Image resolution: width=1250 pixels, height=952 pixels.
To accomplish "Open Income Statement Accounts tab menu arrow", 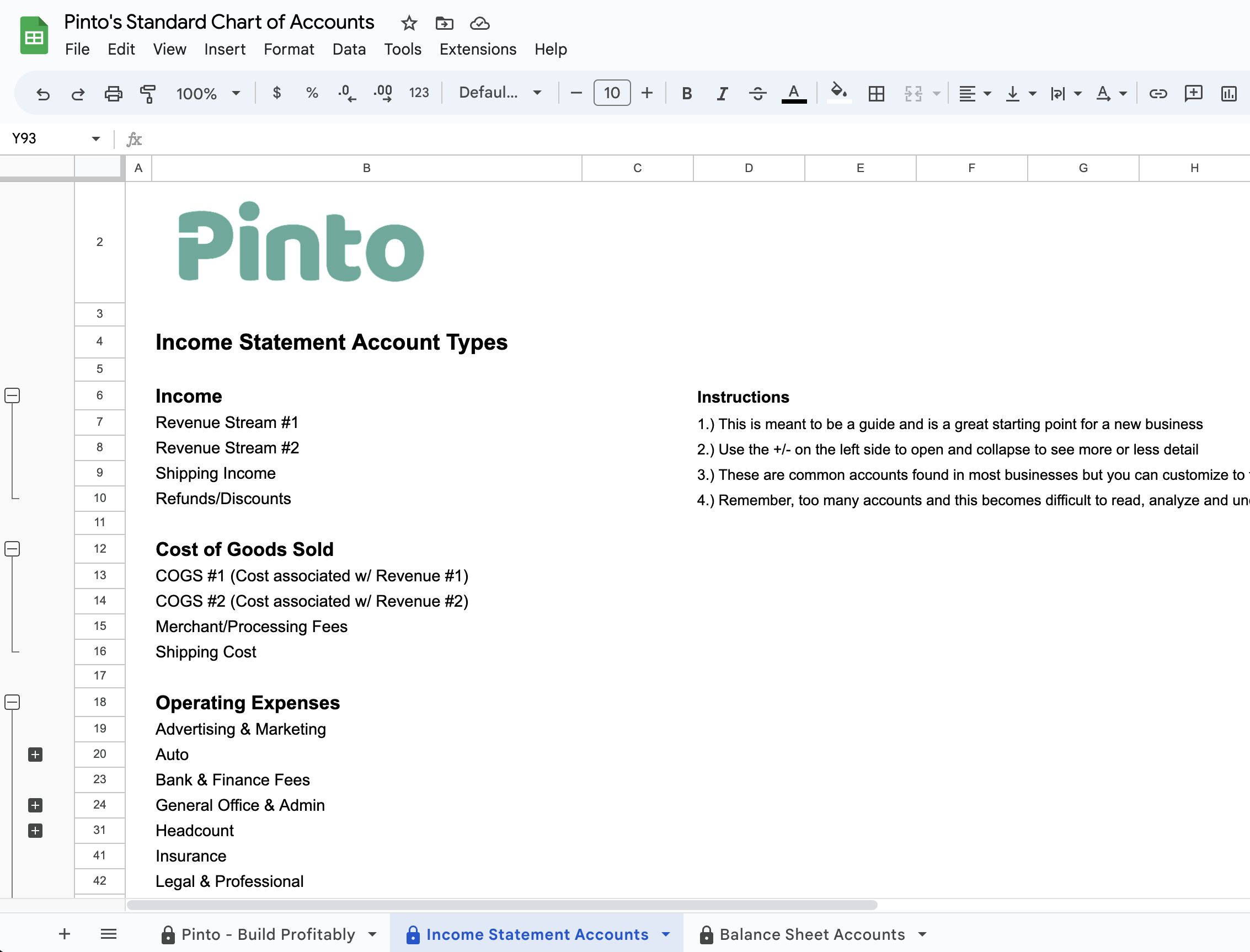I will [x=666, y=934].
